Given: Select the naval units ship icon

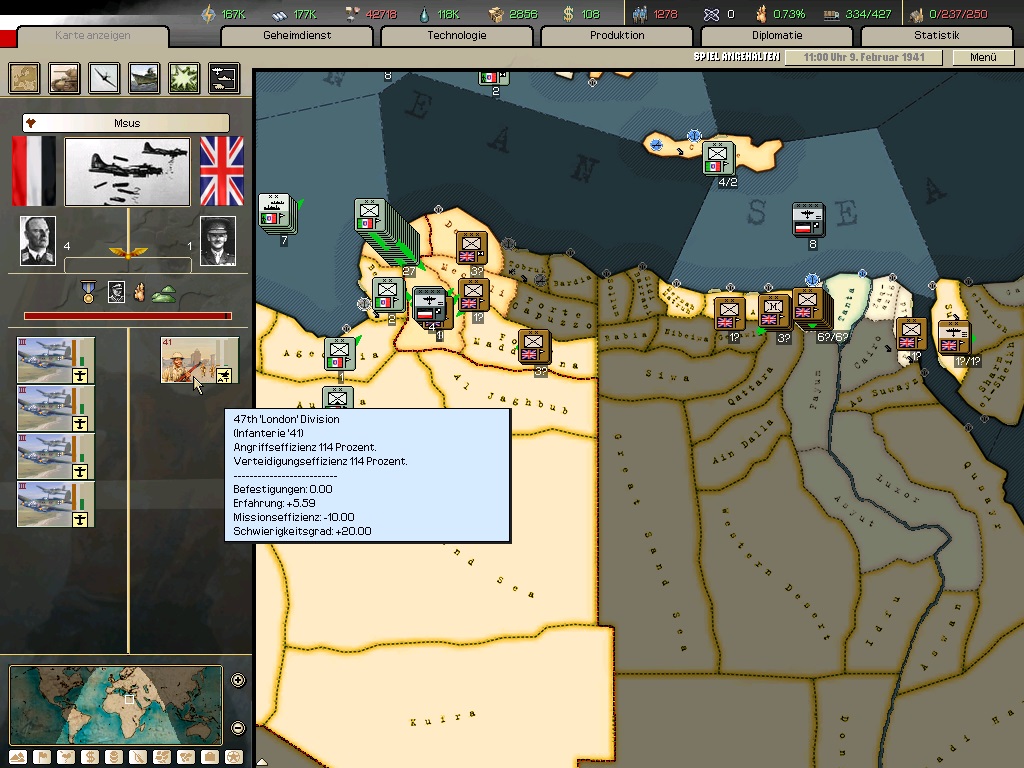Looking at the screenshot, I should point(144,77).
